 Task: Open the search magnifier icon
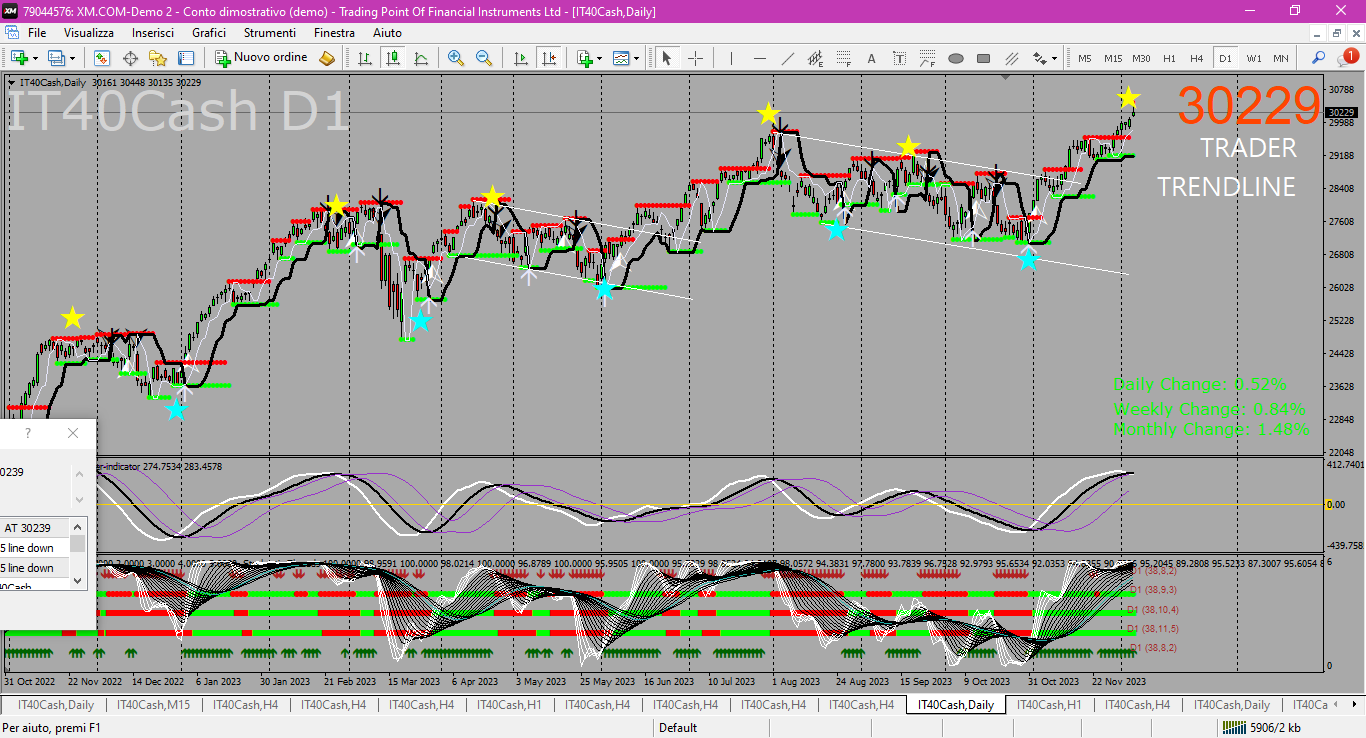tap(1319, 58)
